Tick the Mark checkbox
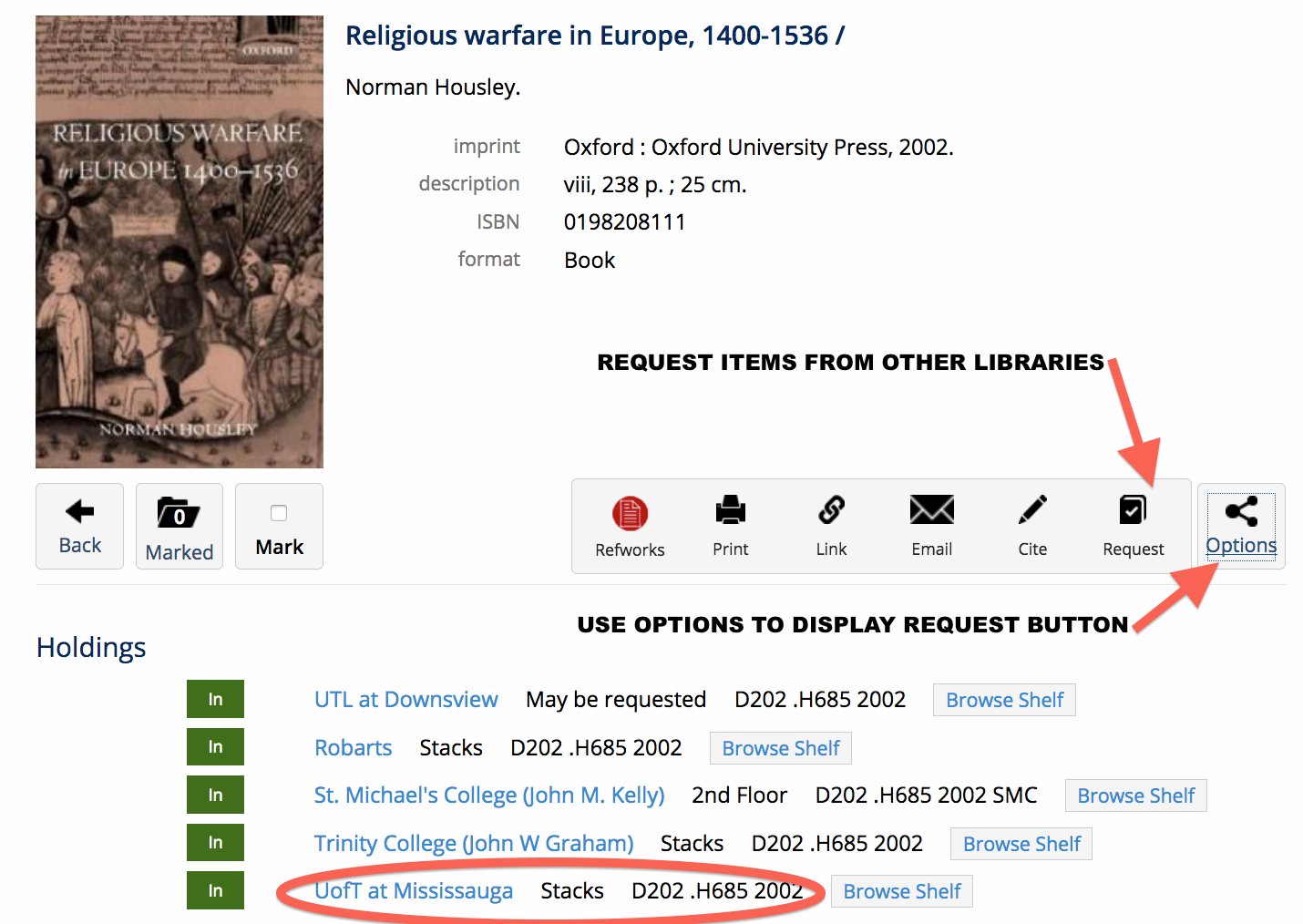The image size is (1303, 924). pyautogui.click(x=279, y=513)
